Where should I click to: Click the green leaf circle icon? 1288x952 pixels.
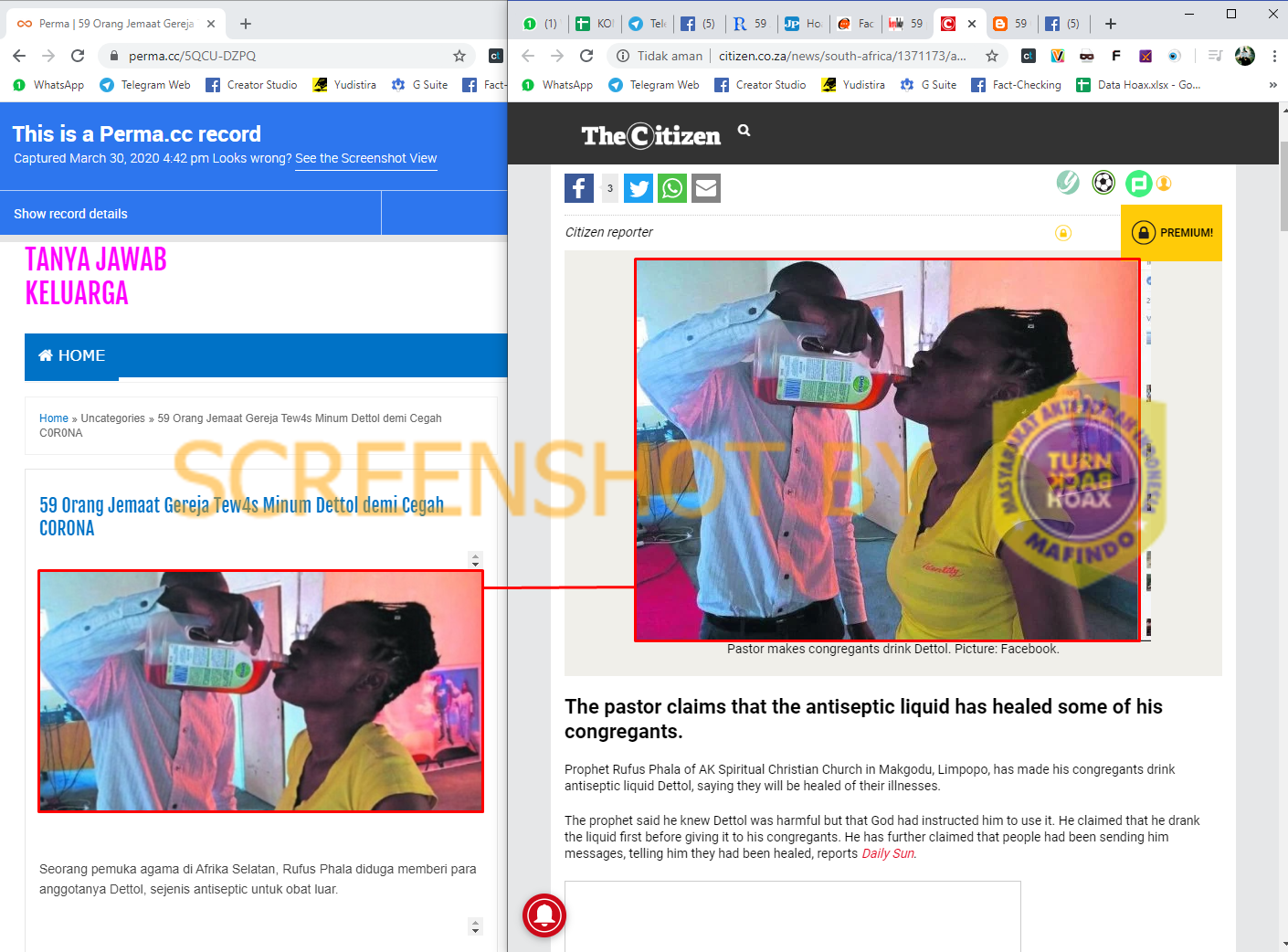point(1068,183)
